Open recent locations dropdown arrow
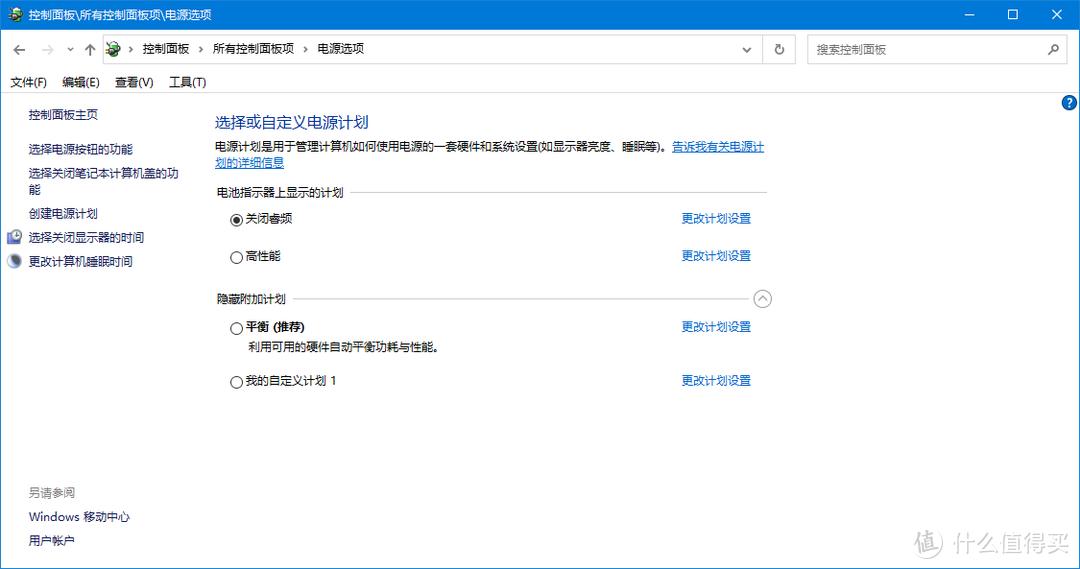The height and width of the screenshot is (569, 1080). click(x=70, y=50)
